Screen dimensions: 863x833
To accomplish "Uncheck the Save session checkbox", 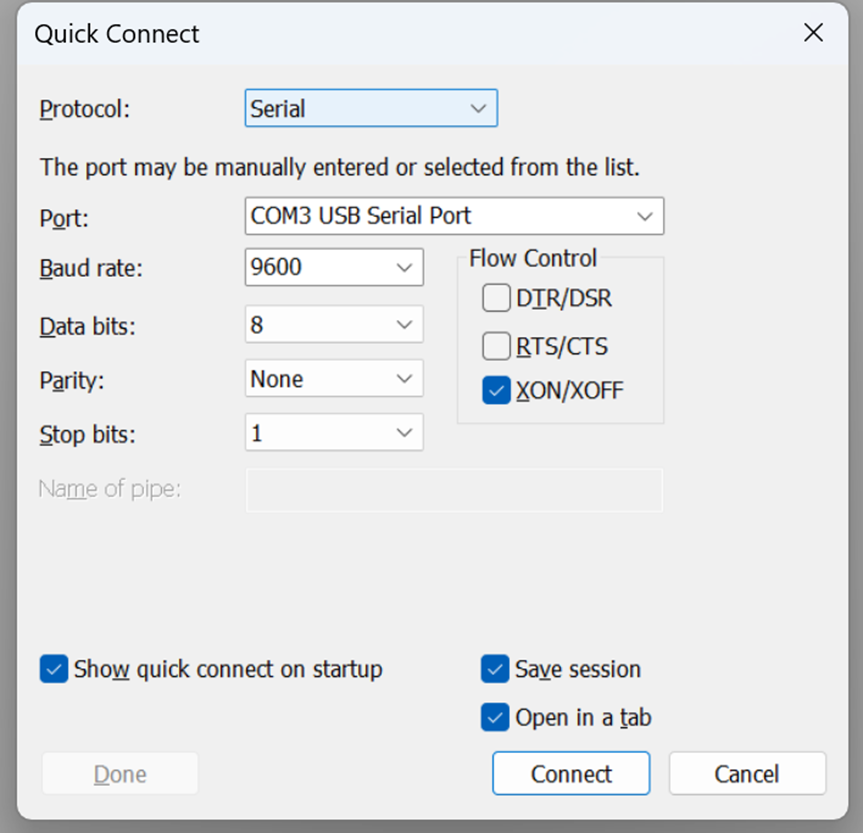I will [x=495, y=669].
